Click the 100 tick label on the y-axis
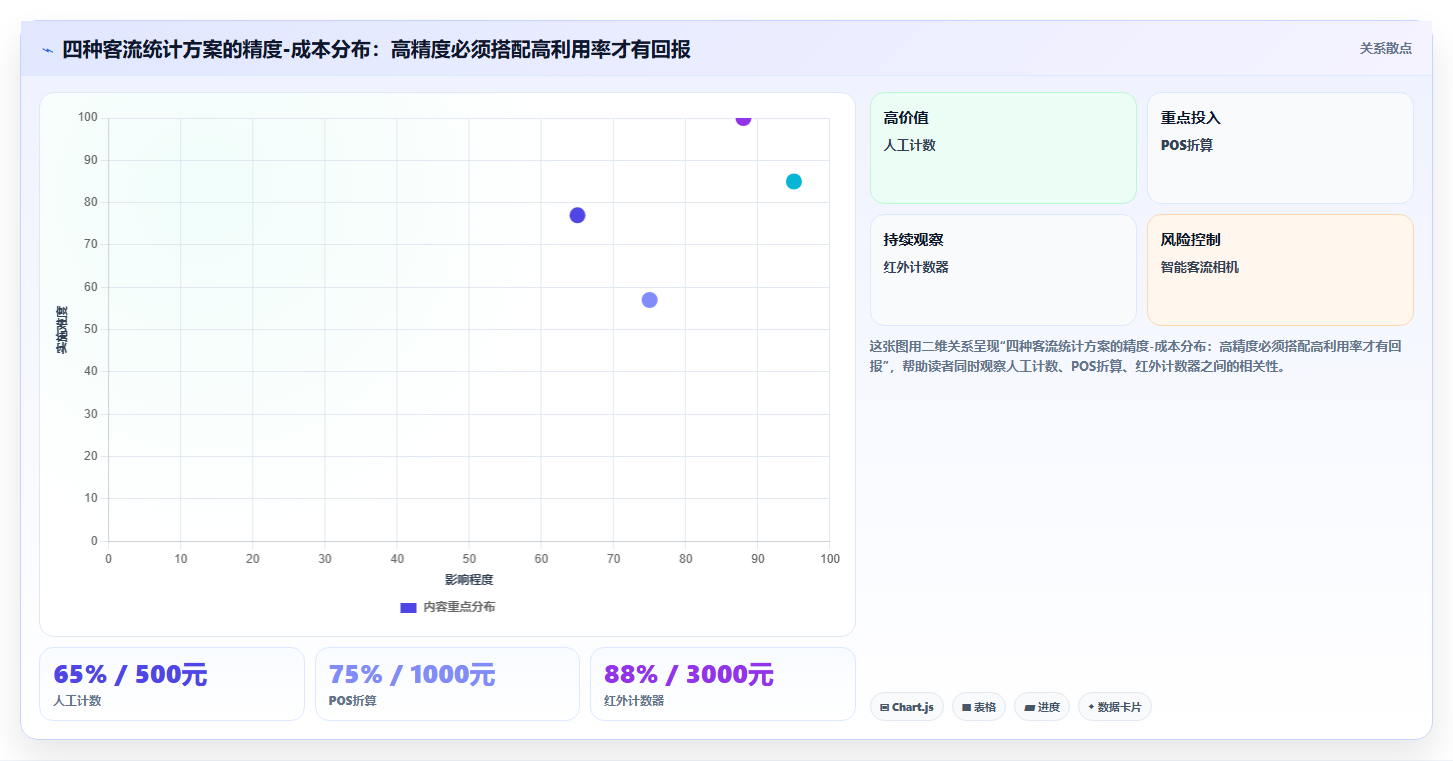This screenshot has height=761, width=1453. pos(88,118)
